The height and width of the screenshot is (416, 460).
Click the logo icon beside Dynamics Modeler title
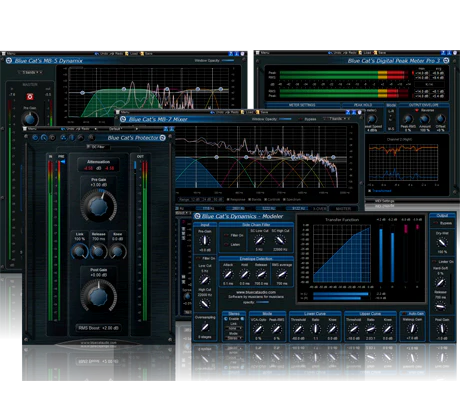[x=197, y=216]
